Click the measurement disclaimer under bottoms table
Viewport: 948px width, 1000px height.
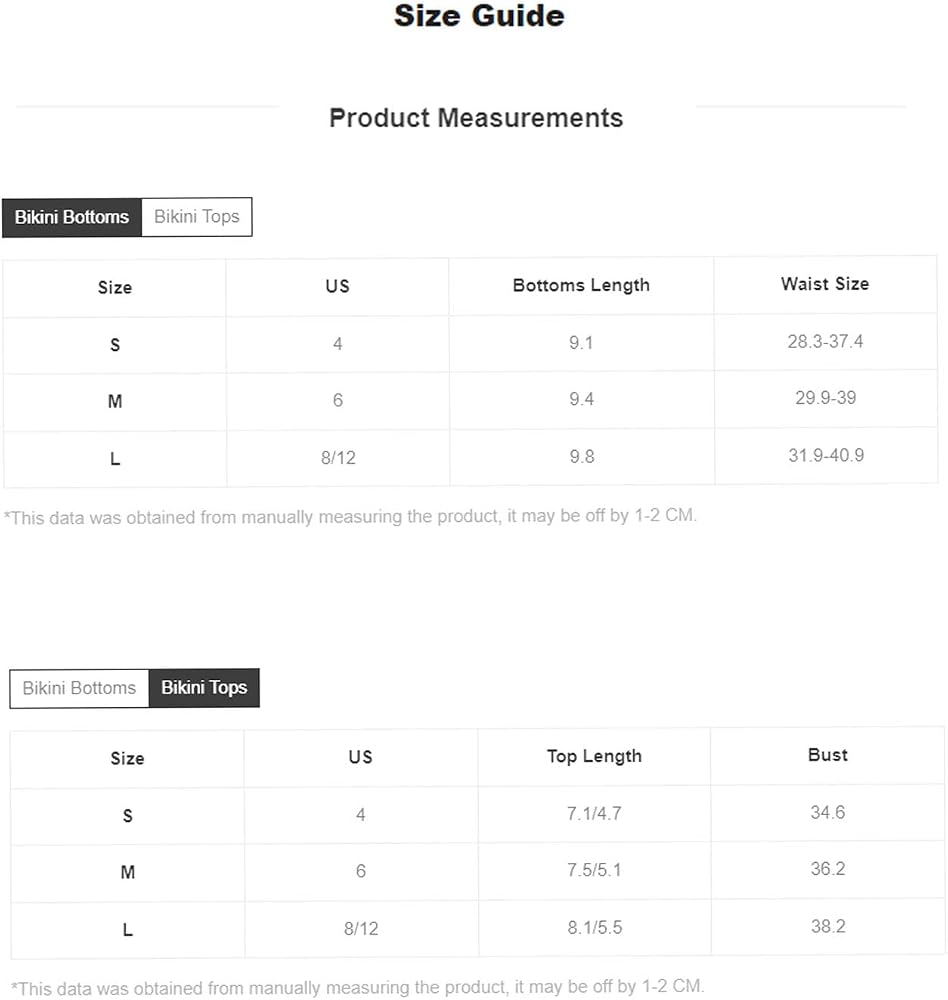click(350, 517)
